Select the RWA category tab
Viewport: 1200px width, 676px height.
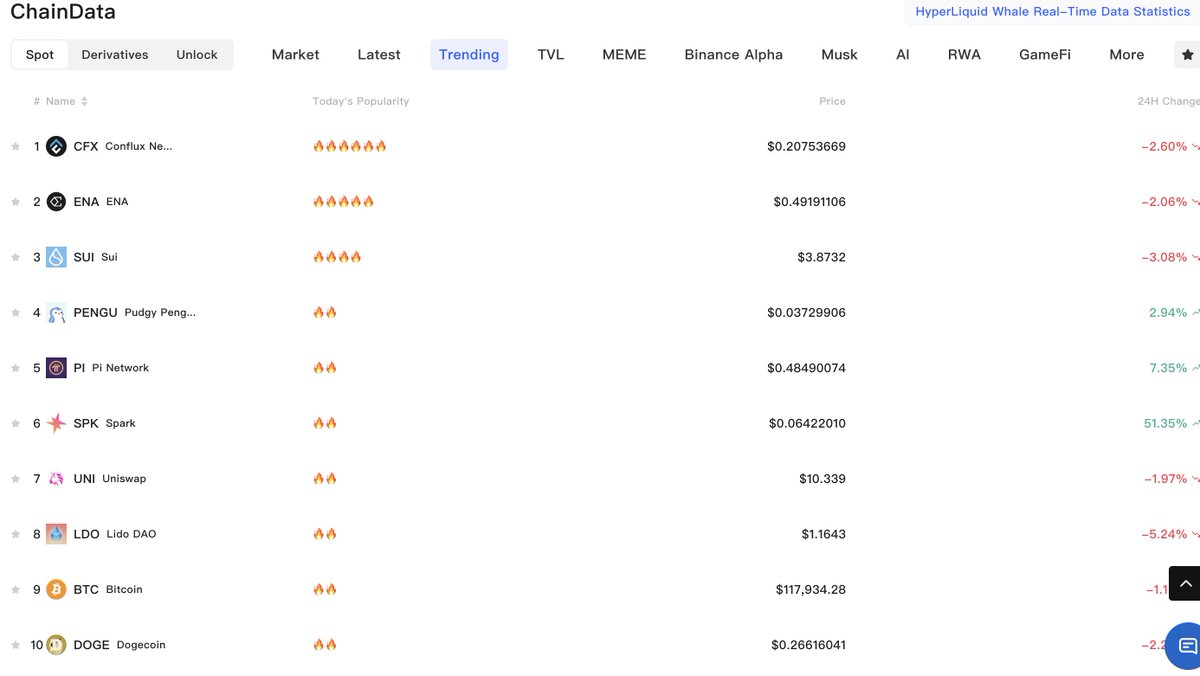[x=964, y=55]
